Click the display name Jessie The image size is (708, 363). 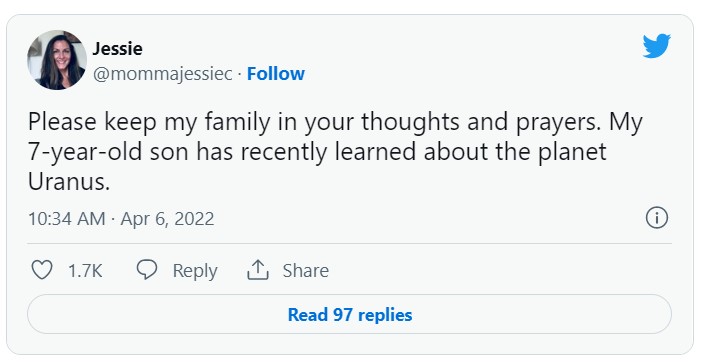tap(117, 48)
